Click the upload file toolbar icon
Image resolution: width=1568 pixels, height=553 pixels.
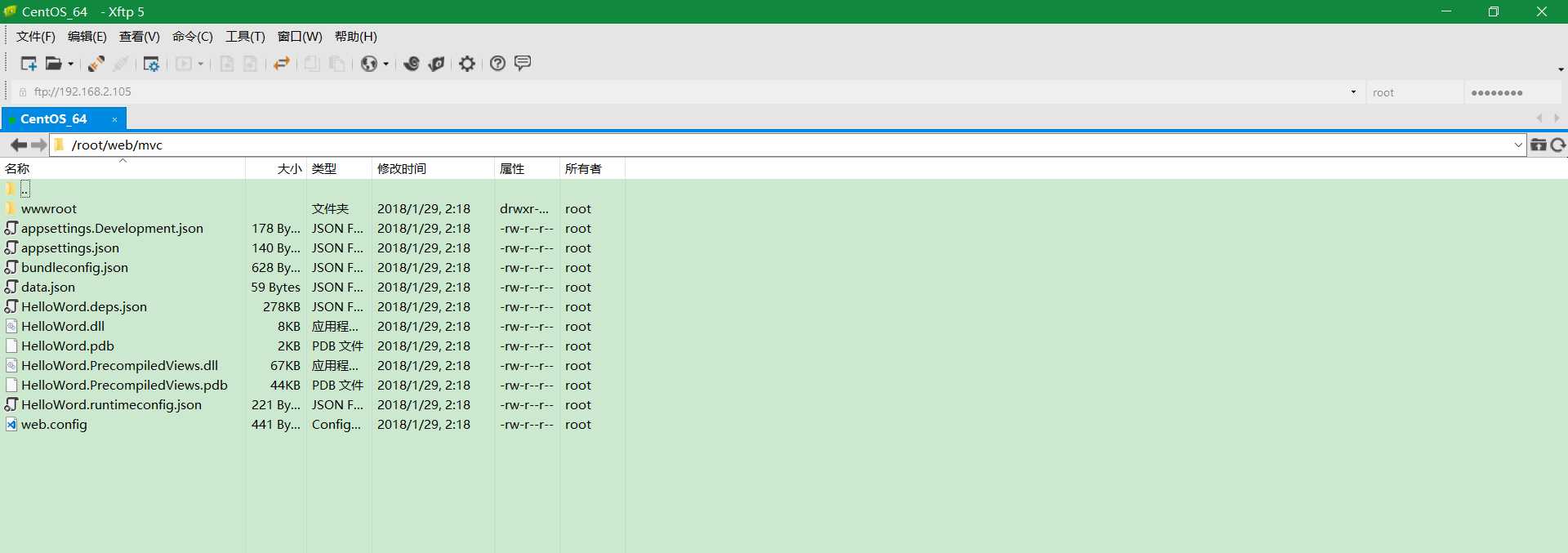[x=251, y=64]
